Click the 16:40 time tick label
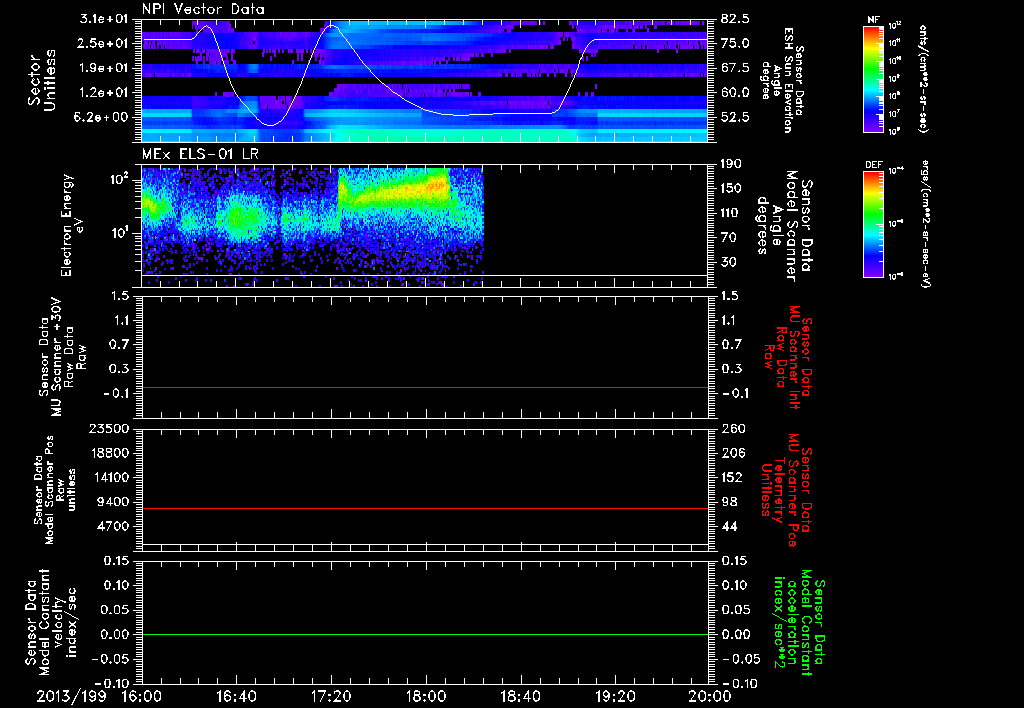 pyautogui.click(x=236, y=696)
